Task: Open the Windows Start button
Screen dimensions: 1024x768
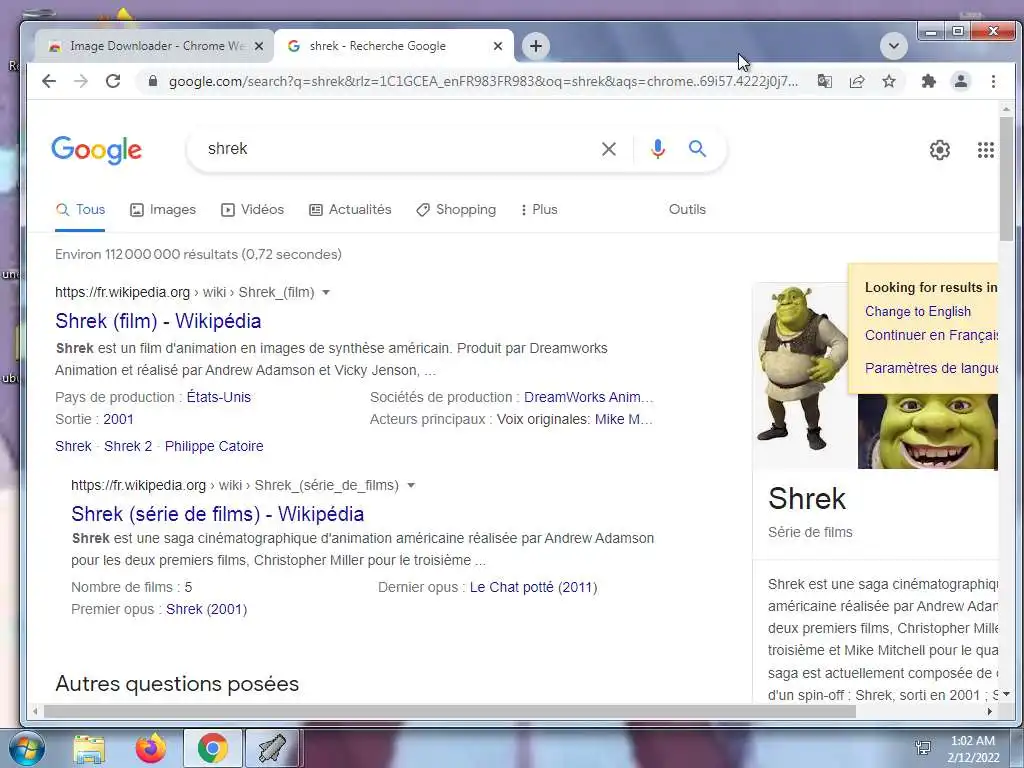Action: (x=25, y=748)
